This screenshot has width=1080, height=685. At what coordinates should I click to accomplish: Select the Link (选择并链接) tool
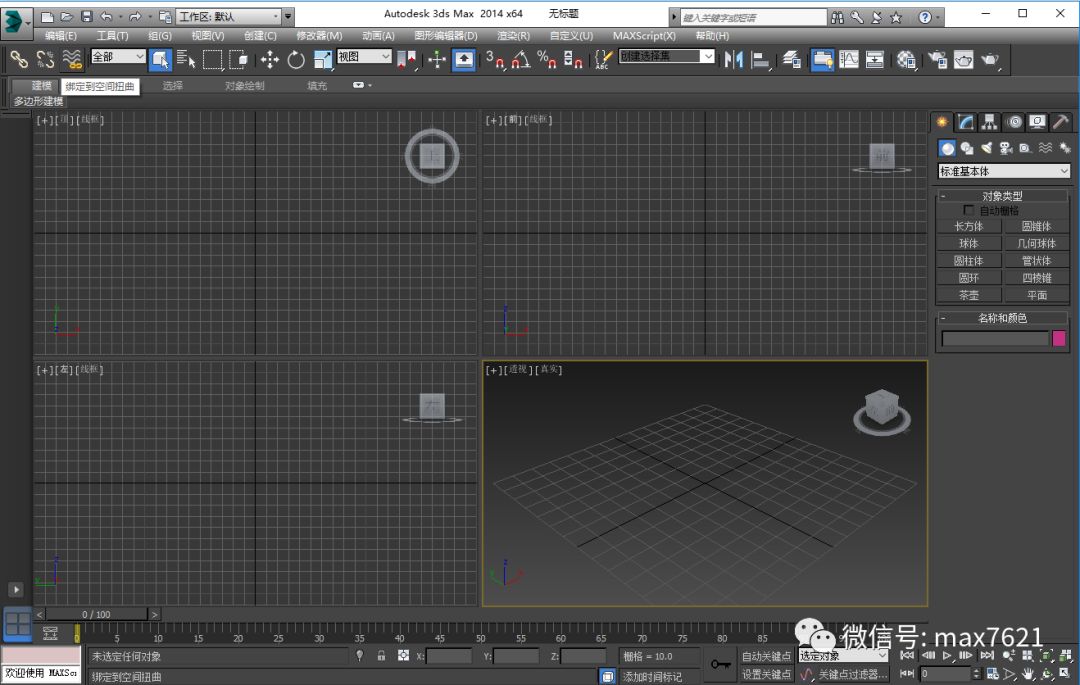coord(19,60)
